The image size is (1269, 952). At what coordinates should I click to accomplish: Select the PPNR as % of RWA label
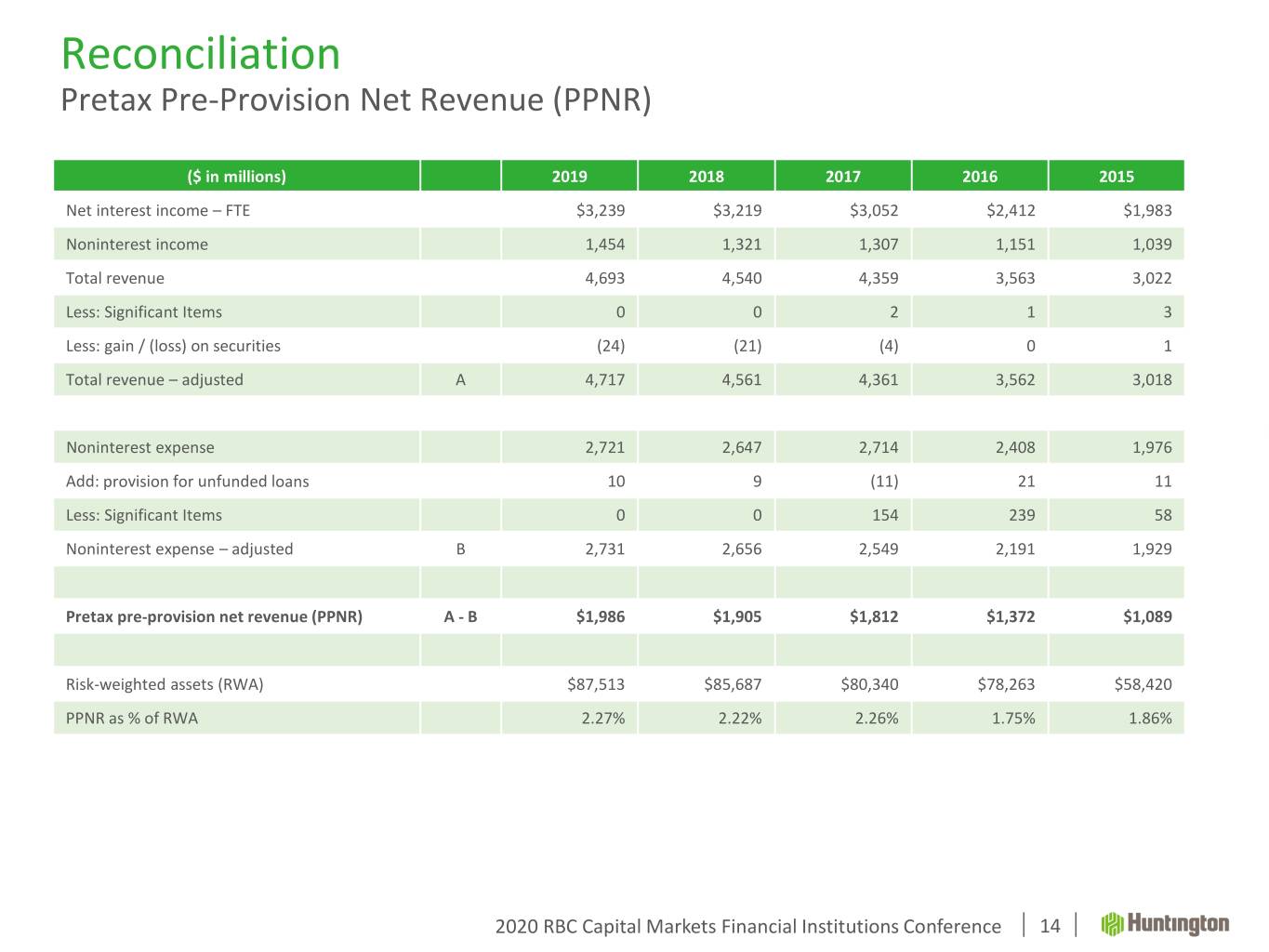click(x=132, y=718)
